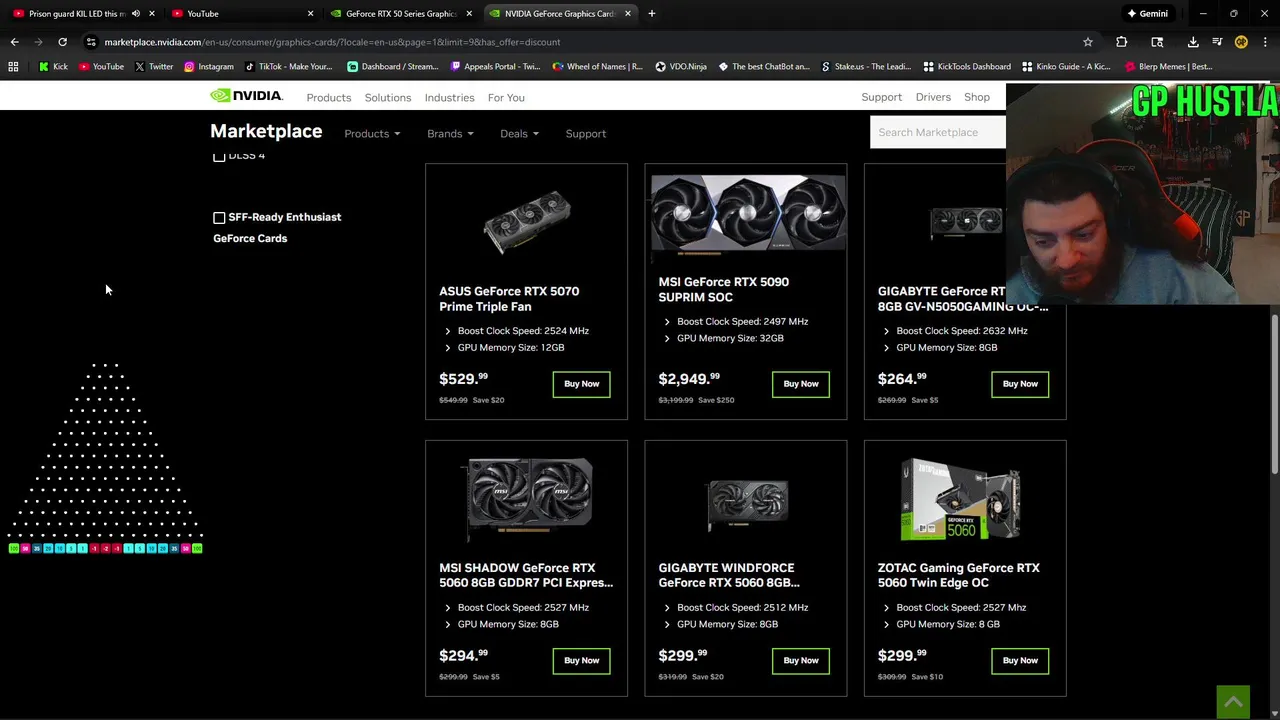Image resolution: width=1280 pixels, height=720 pixels.
Task: Open the Marketplace Support link
Action: pyautogui.click(x=586, y=134)
